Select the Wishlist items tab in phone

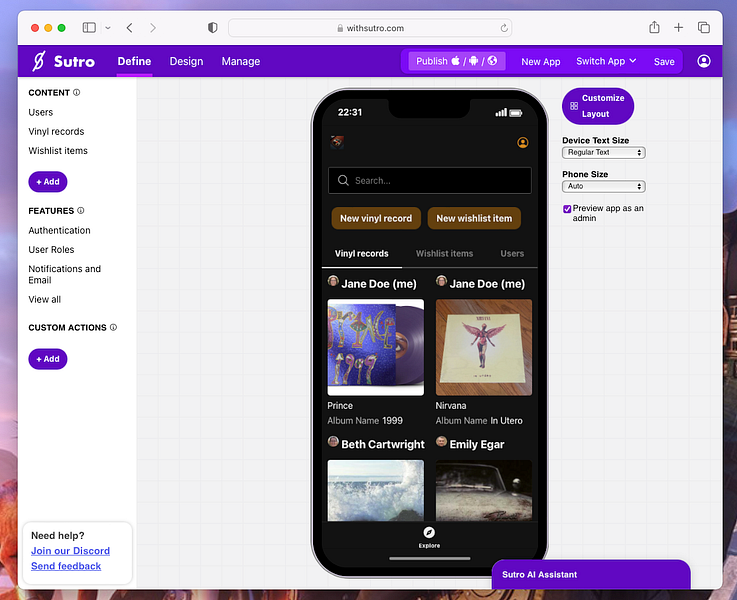[x=444, y=254]
